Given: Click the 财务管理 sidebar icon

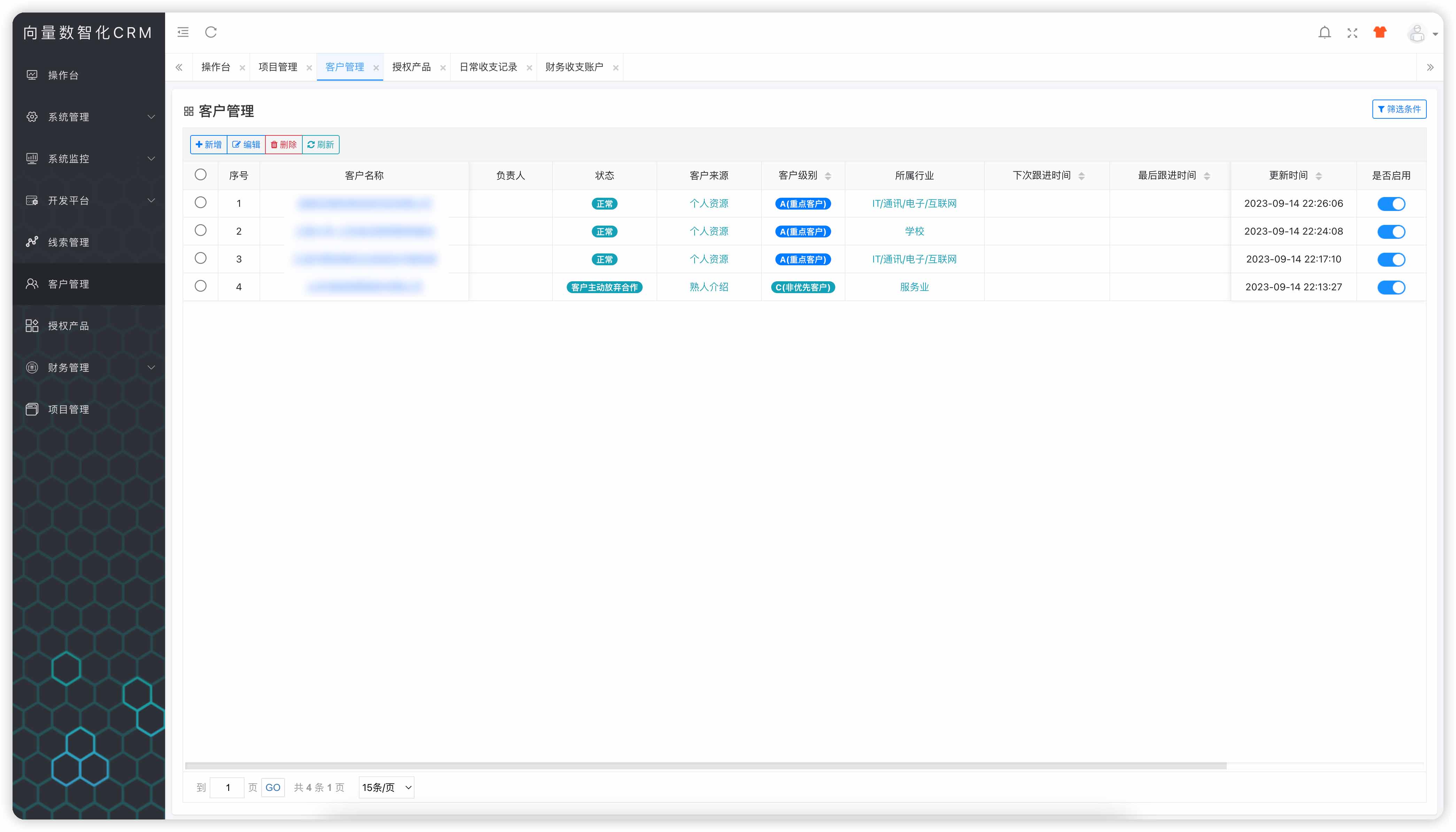Looking at the screenshot, I should (x=32, y=367).
